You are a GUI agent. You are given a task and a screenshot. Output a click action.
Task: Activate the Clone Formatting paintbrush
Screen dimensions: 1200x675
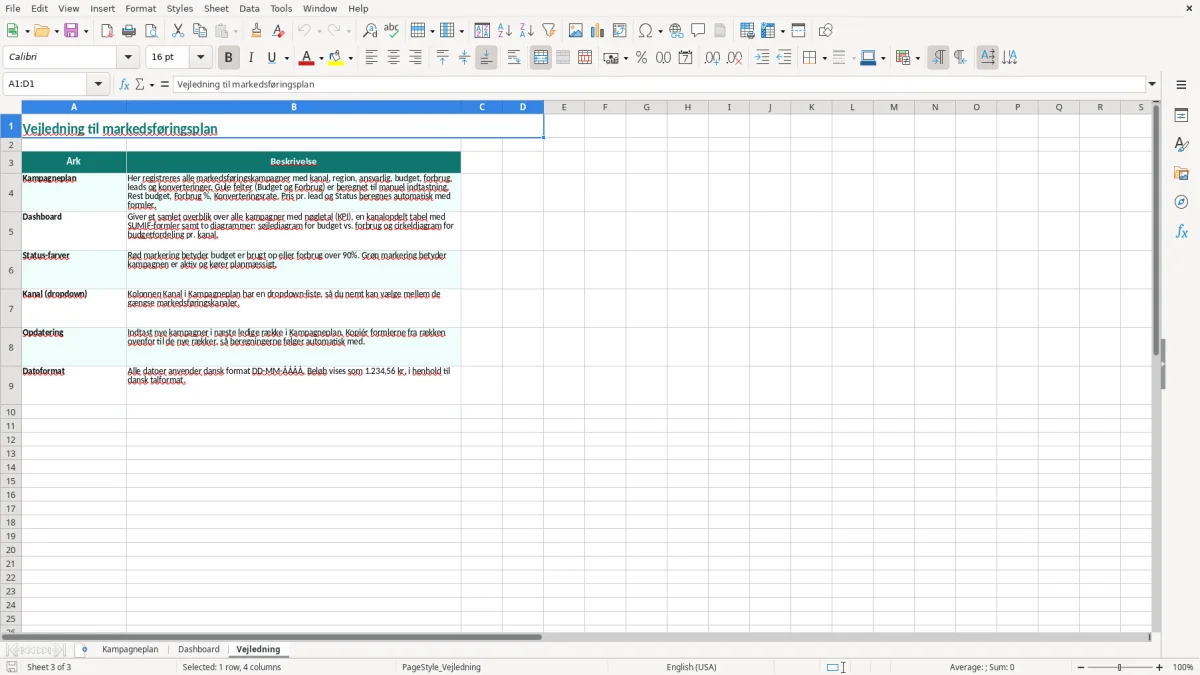click(256, 31)
